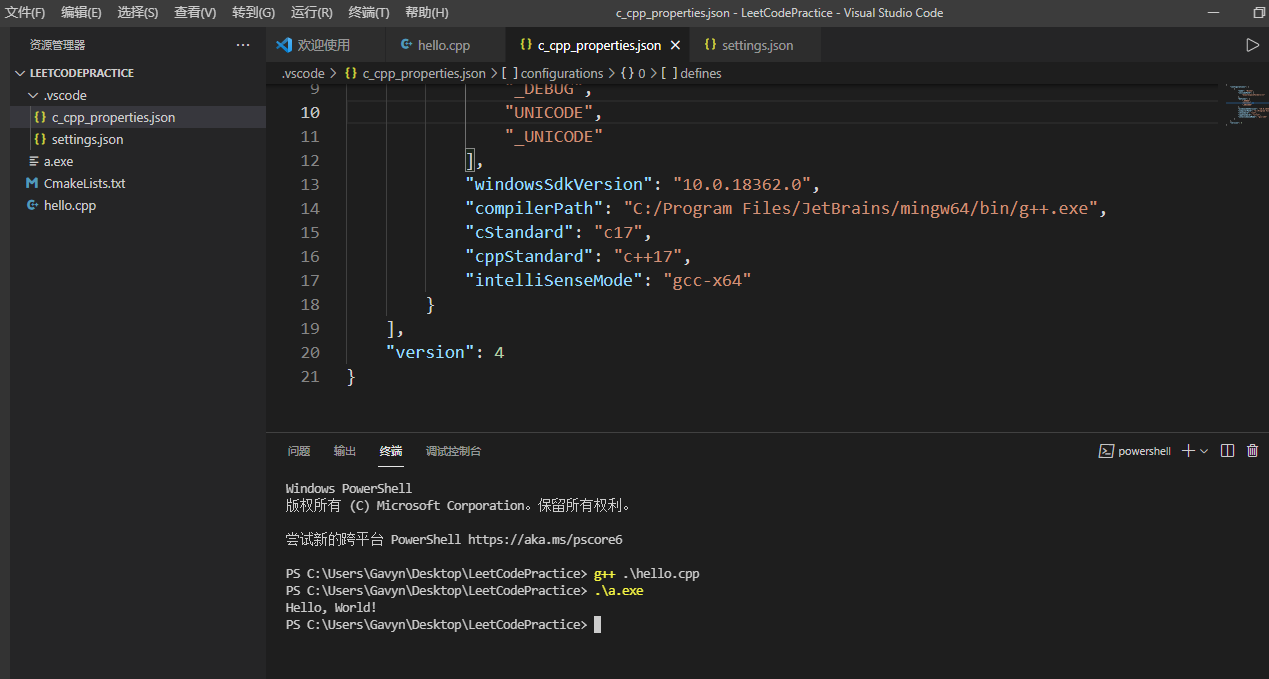
Task: Select the powershell session icon in terminal toolbar
Action: point(1107,450)
